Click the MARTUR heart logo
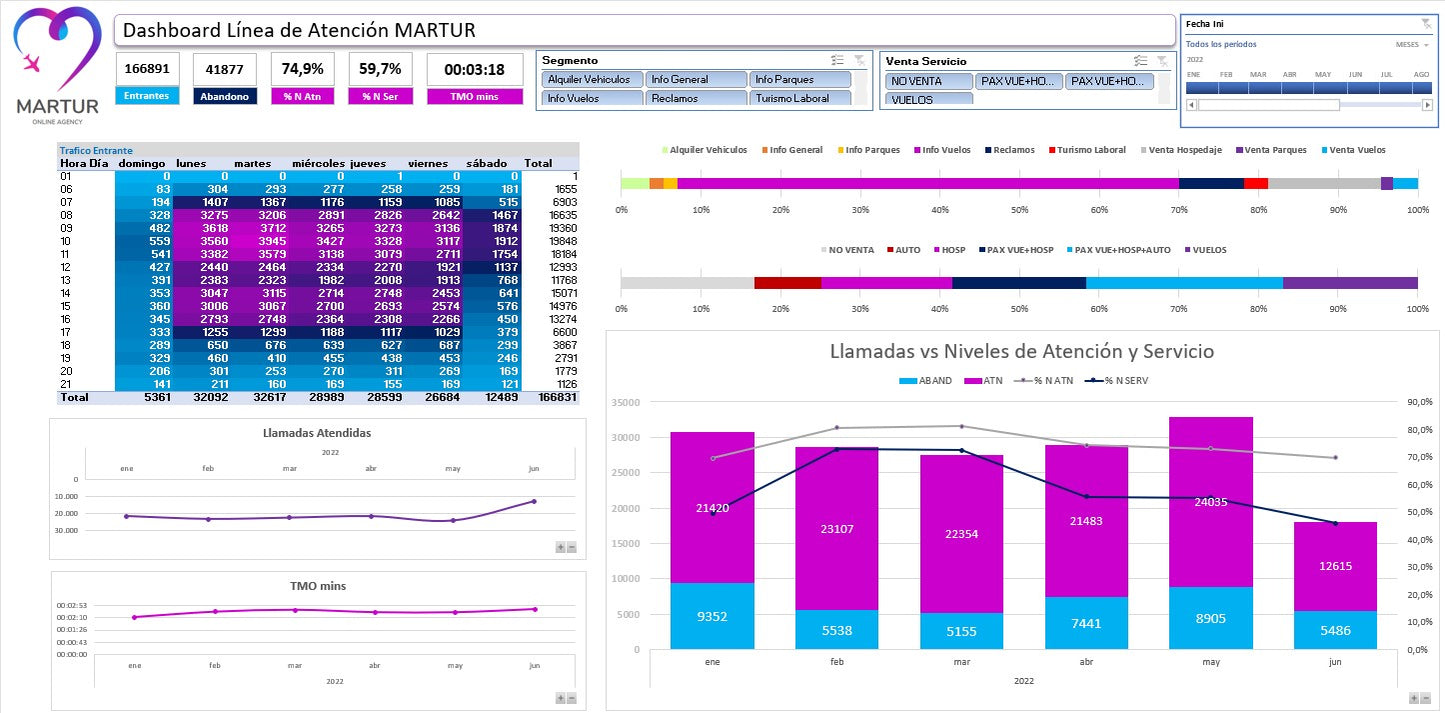This screenshot has height=713, width=1445. [x=57, y=47]
